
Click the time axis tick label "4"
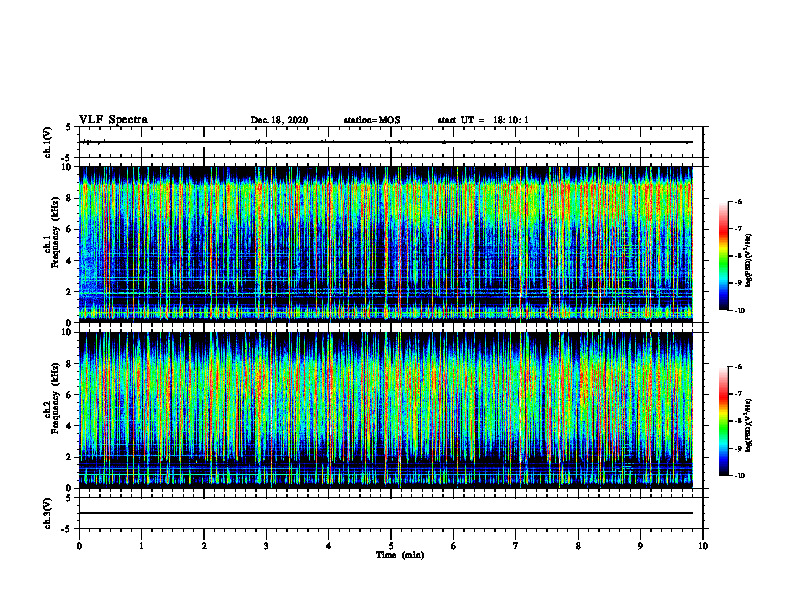[328, 546]
